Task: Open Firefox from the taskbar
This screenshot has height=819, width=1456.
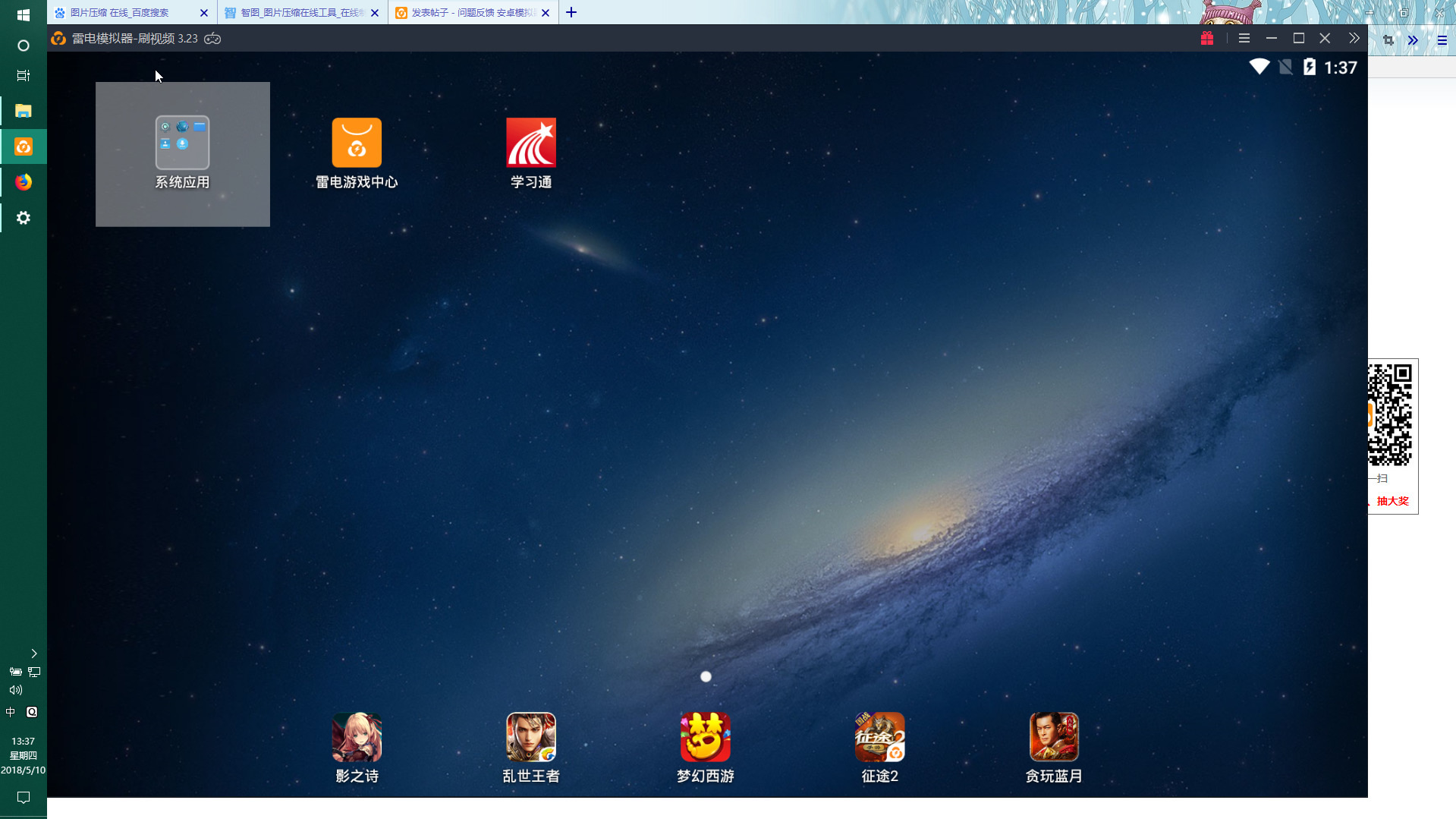Action: tap(24, 182)
